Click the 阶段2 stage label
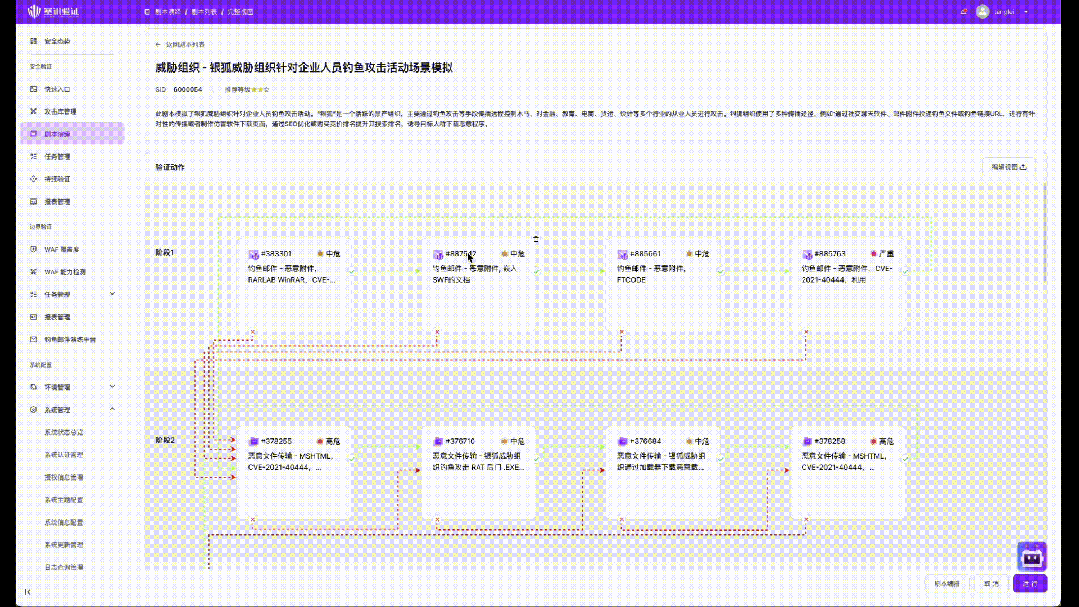Image resolution: width=1079 pixels, height=607 pixels. (164, 440)
